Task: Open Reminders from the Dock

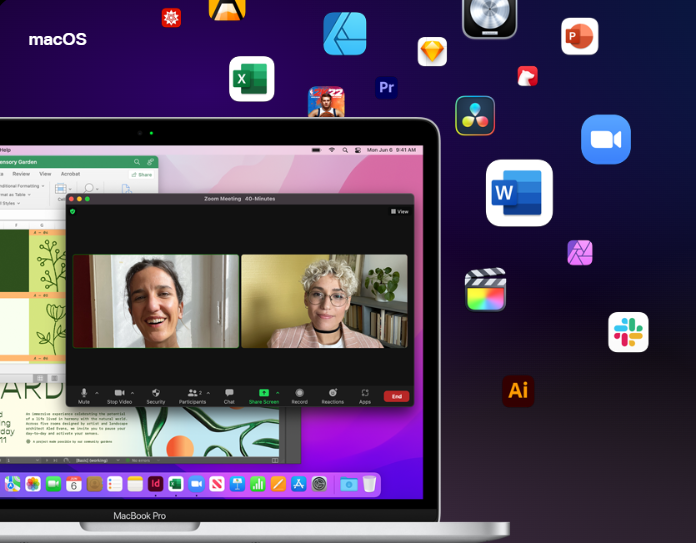Action: tap(115, 484)
